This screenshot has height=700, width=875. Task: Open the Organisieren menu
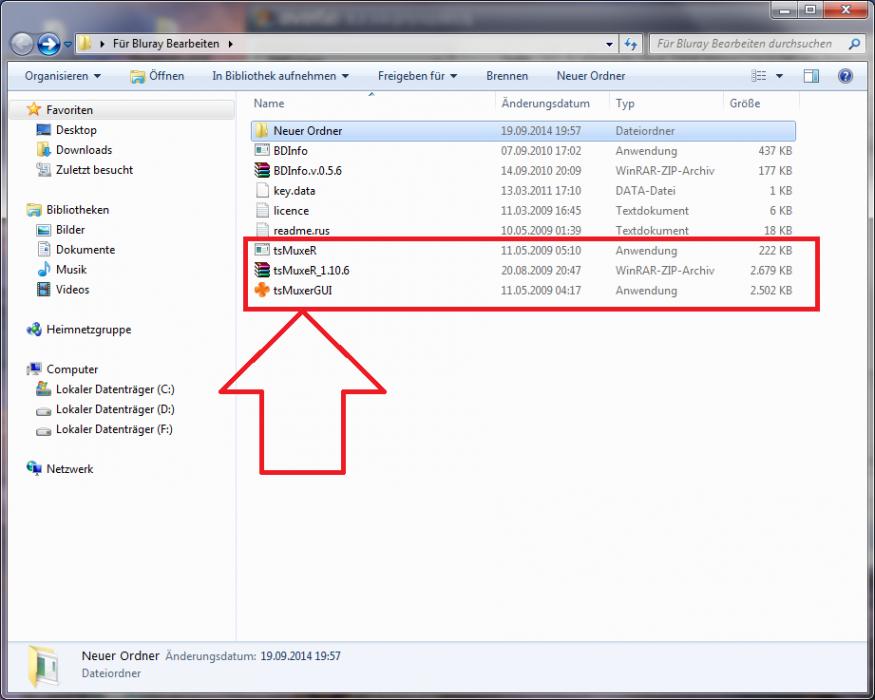point(62,76)
